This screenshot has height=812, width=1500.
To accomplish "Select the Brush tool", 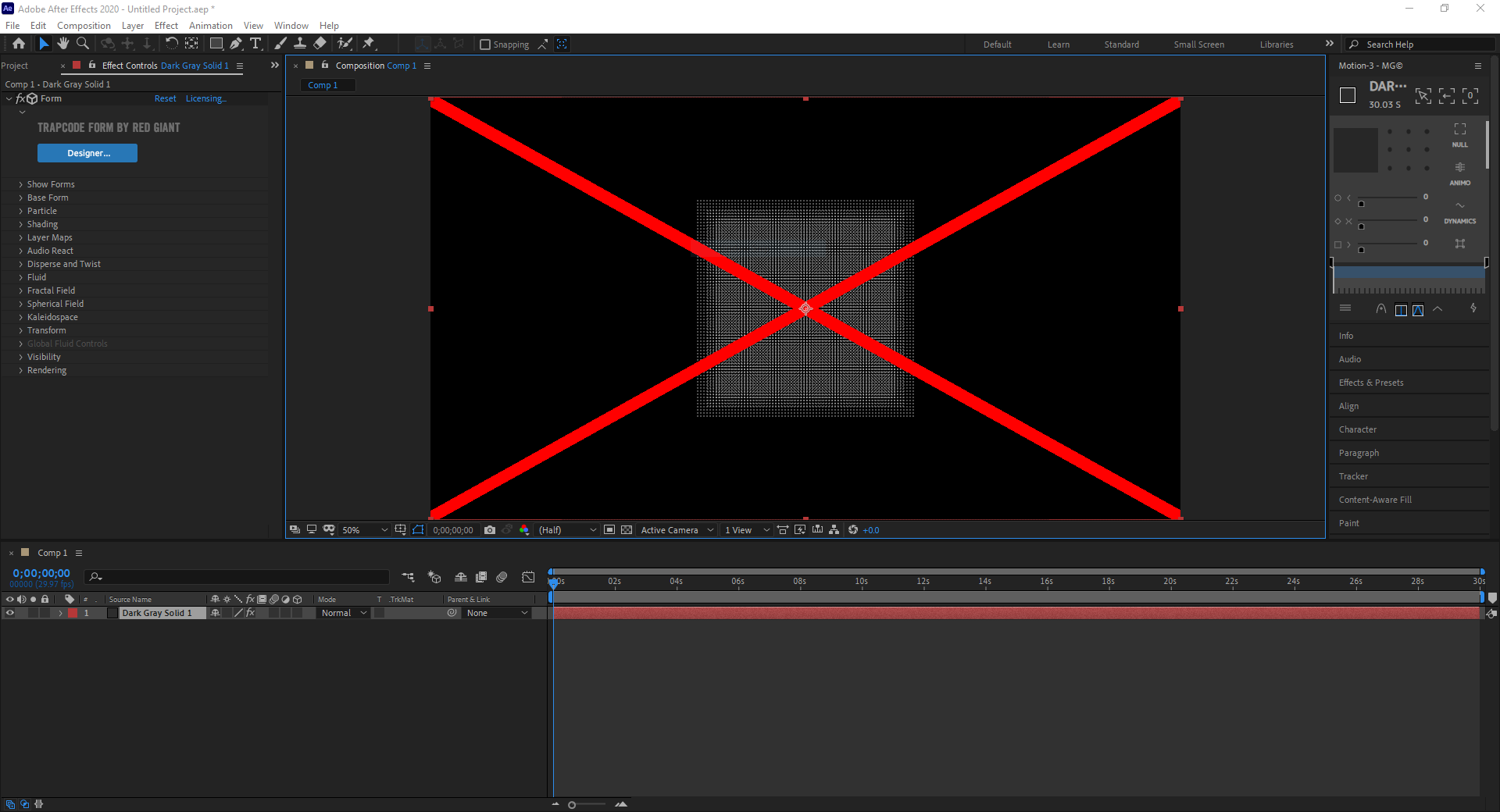I will point(280,44).
